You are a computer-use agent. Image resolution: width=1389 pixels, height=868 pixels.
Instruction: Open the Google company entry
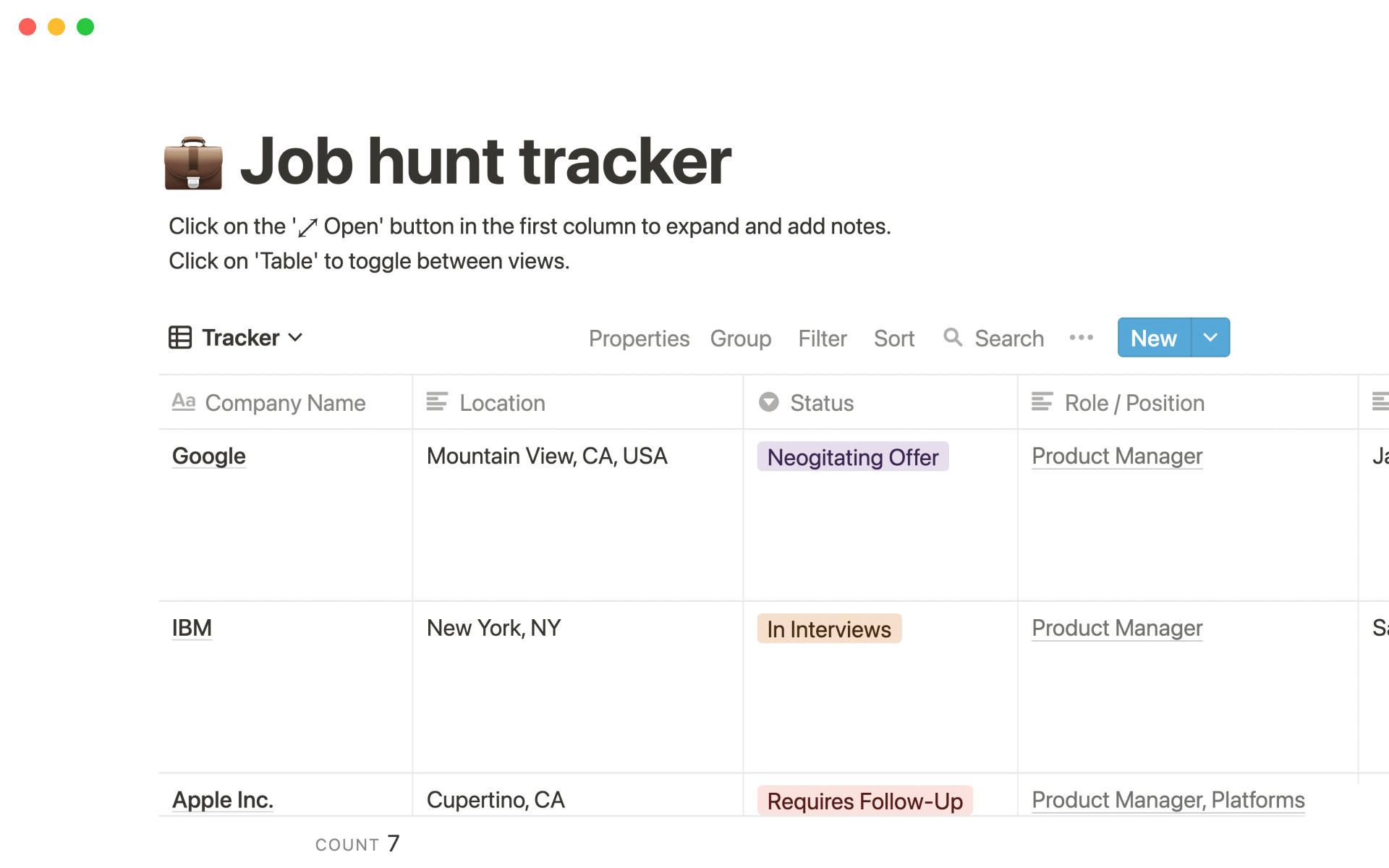(209, 456)
